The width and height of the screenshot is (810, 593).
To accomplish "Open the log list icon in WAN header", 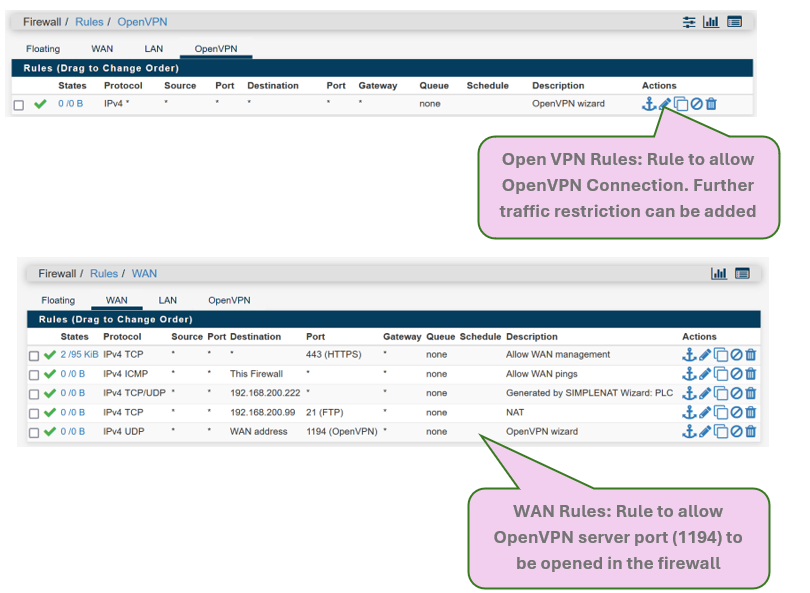I will point(742,273).
